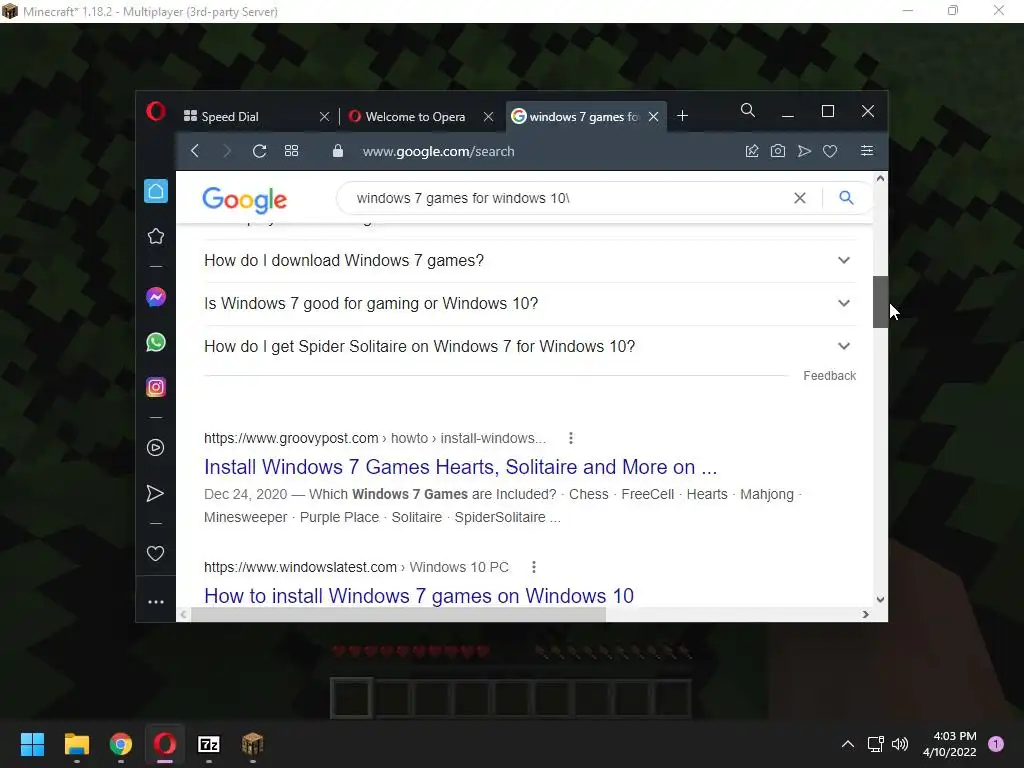The image size is (1024, 768).
Task: Open groovypost result options dots
Action: (571, 438)
